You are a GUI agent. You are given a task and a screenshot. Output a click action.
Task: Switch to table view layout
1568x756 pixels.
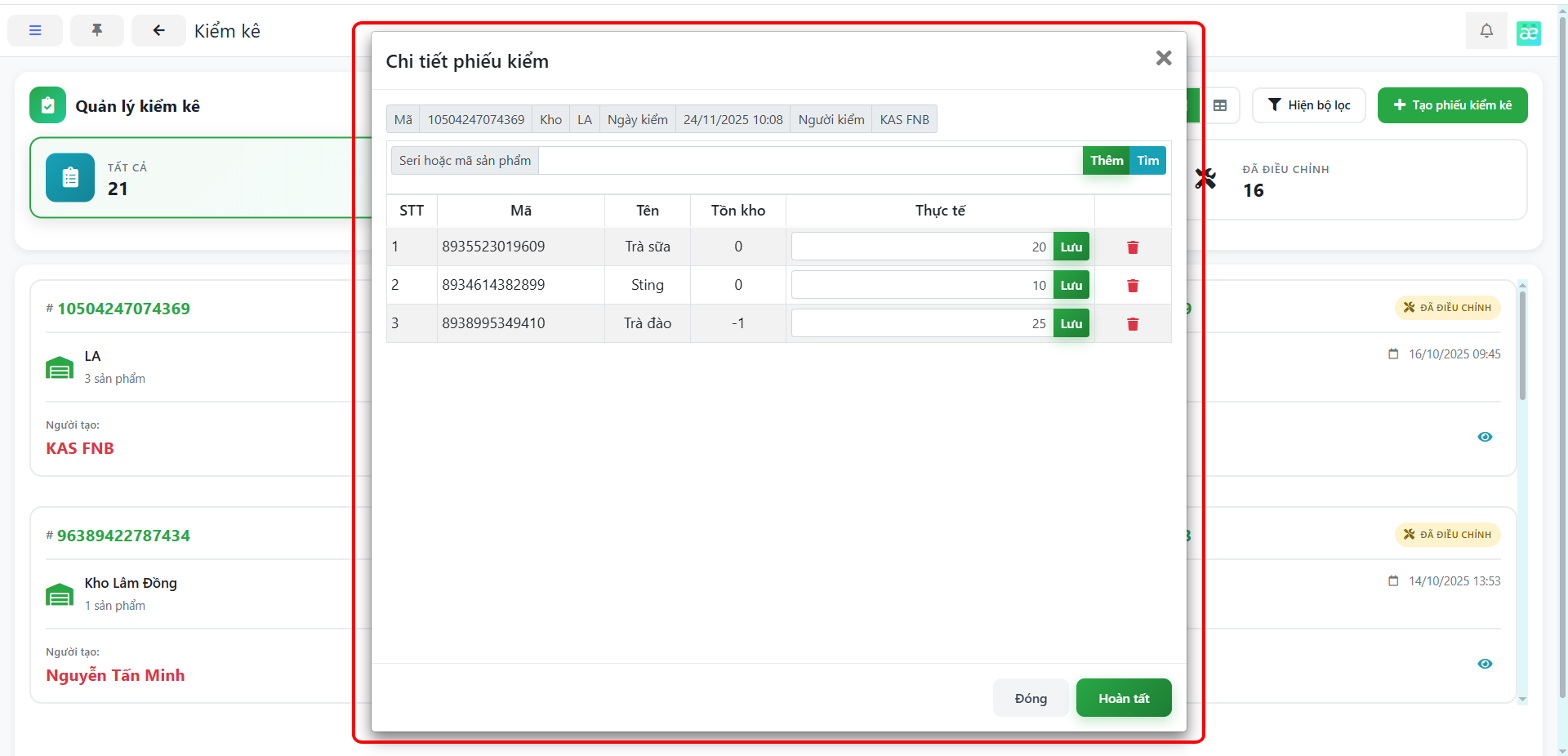pyautogui.click(x=1220, y=105)
